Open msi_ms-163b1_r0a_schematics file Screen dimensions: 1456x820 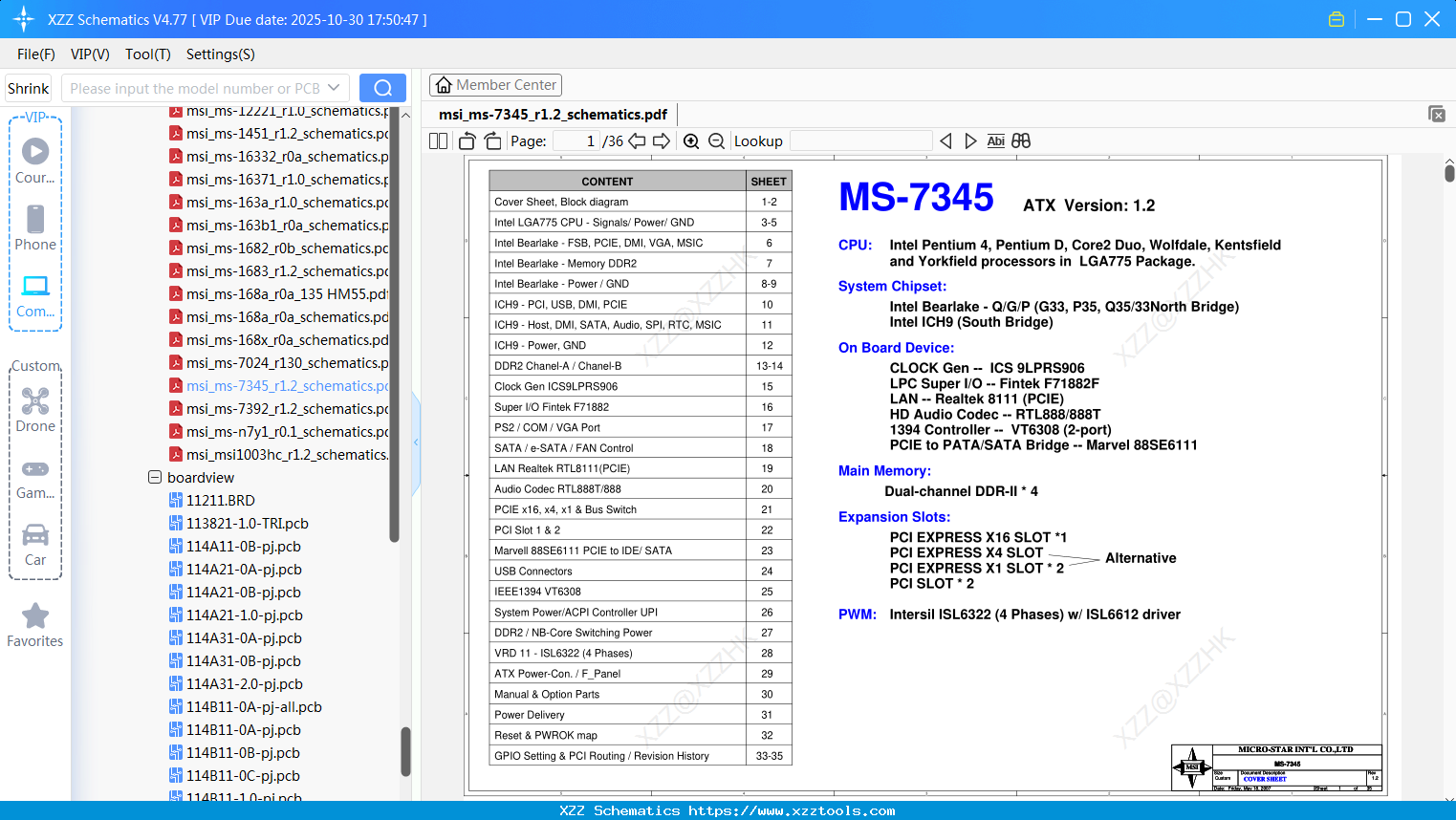(x=279, y=226)
